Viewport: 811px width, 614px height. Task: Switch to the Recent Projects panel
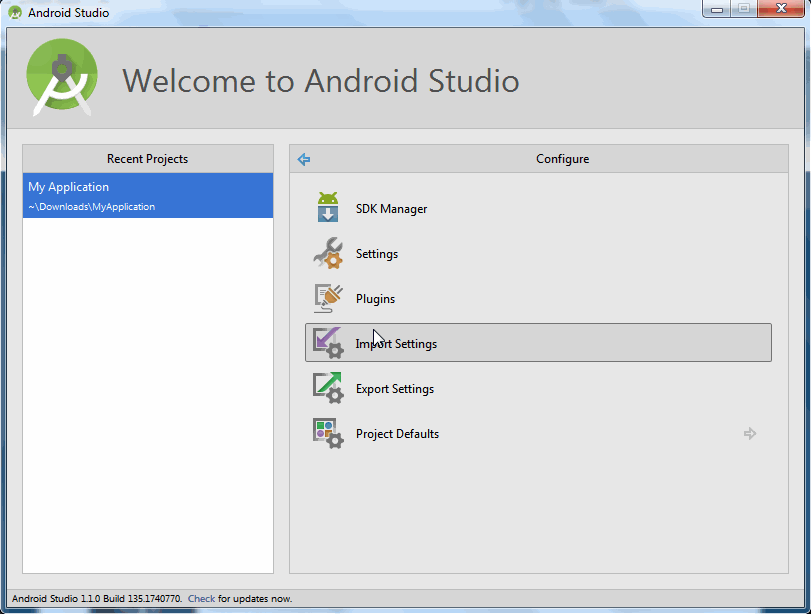pos(147,158)
